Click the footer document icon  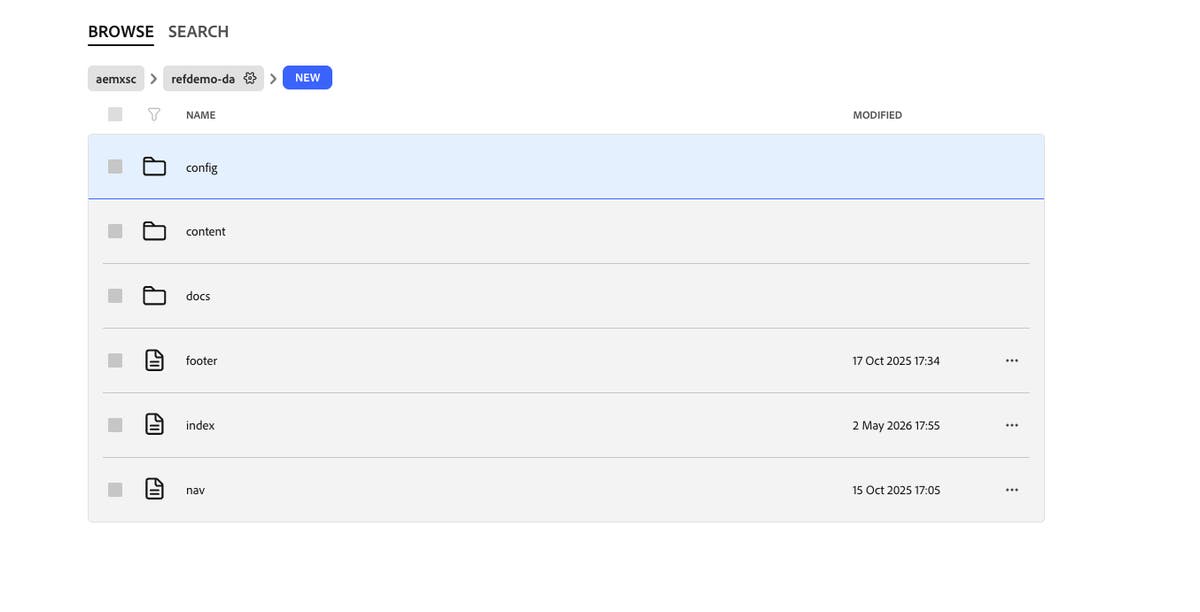[x=154, y=360]
